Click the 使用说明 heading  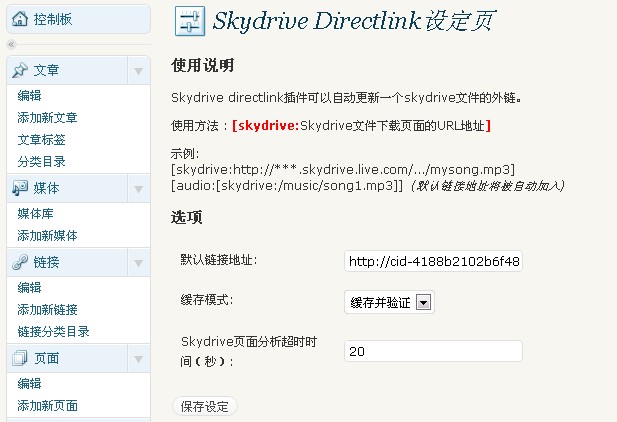click(203, 65)
